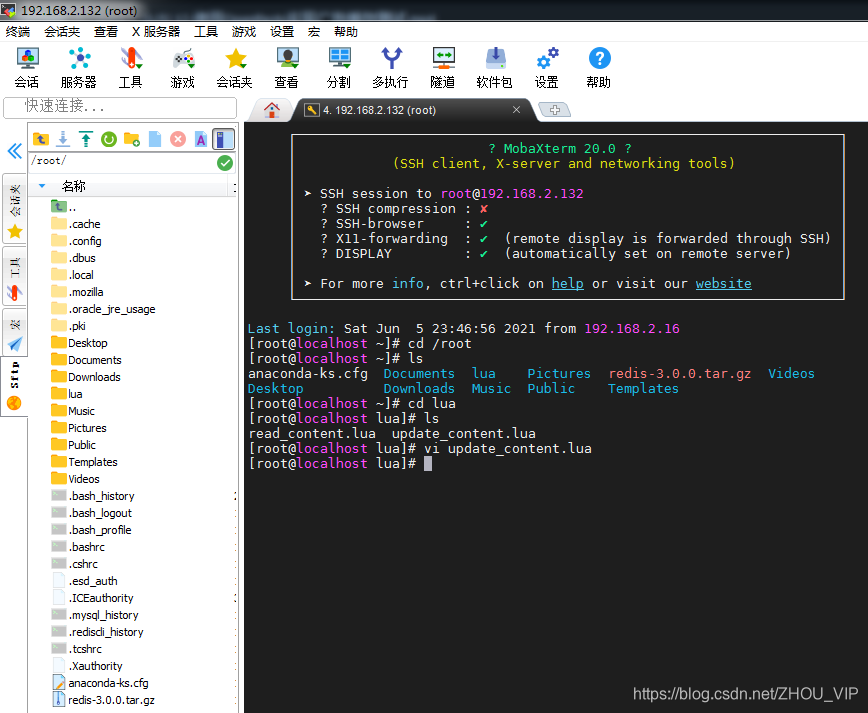Viewport: 868px width, 713px height.
Task: Open a new tab with plus button
Action: 555,110
